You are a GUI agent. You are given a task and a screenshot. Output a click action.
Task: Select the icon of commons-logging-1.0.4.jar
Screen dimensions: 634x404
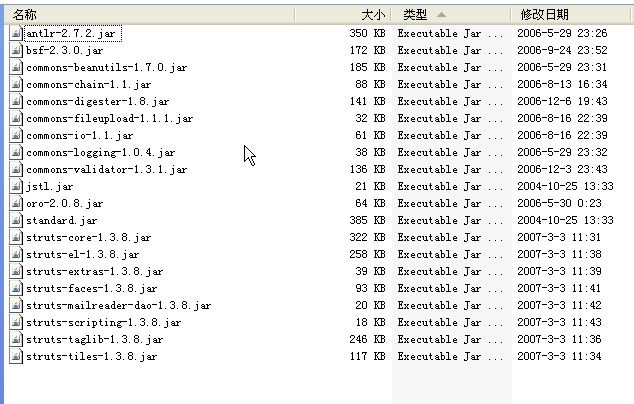click(x=16, y=152)
